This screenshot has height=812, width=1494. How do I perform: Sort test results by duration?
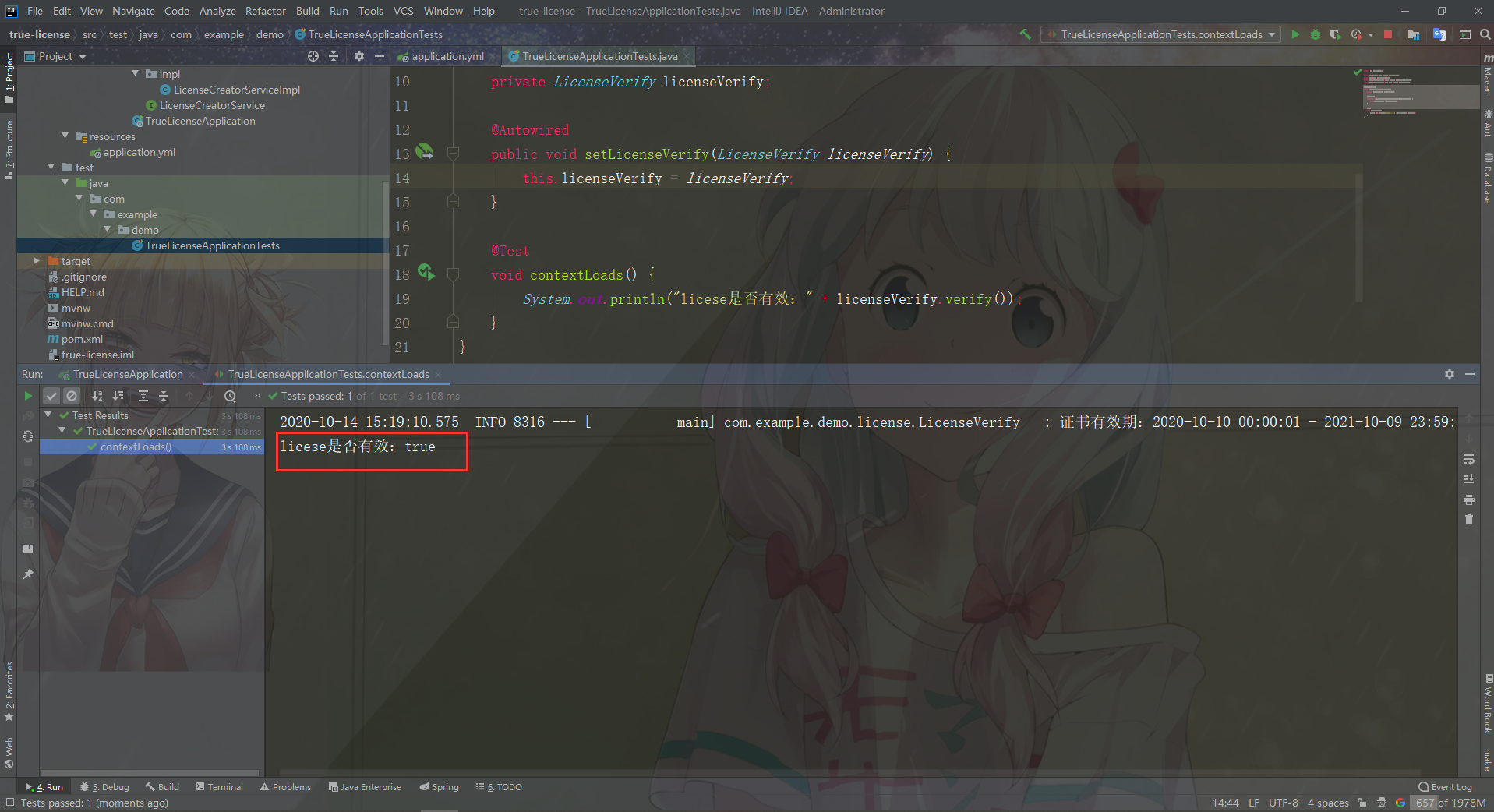click(118, 396)
